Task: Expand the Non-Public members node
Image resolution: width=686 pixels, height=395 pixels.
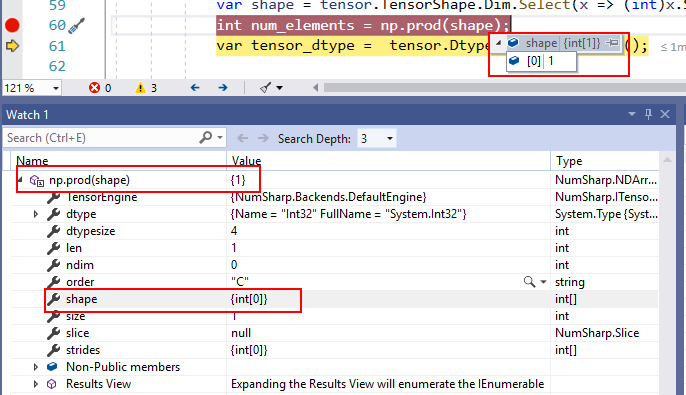Action: tap(36, 367)
